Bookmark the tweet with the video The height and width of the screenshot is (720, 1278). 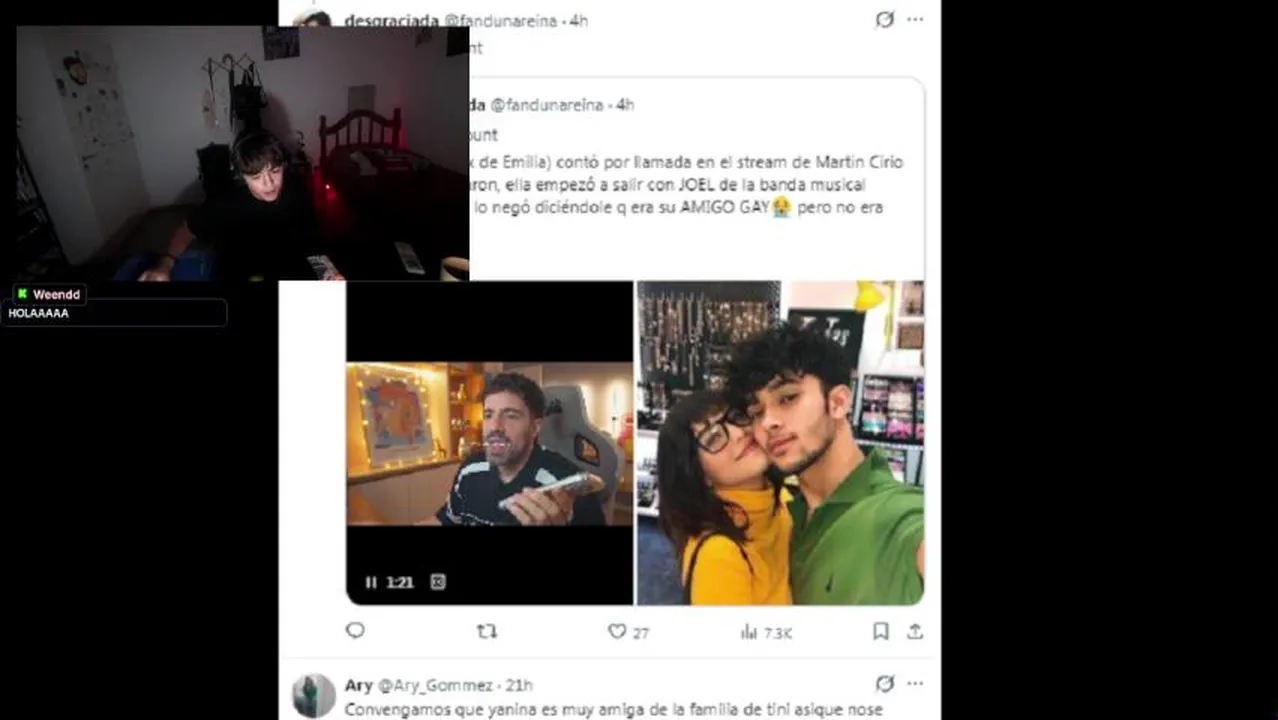click(881, 631)
